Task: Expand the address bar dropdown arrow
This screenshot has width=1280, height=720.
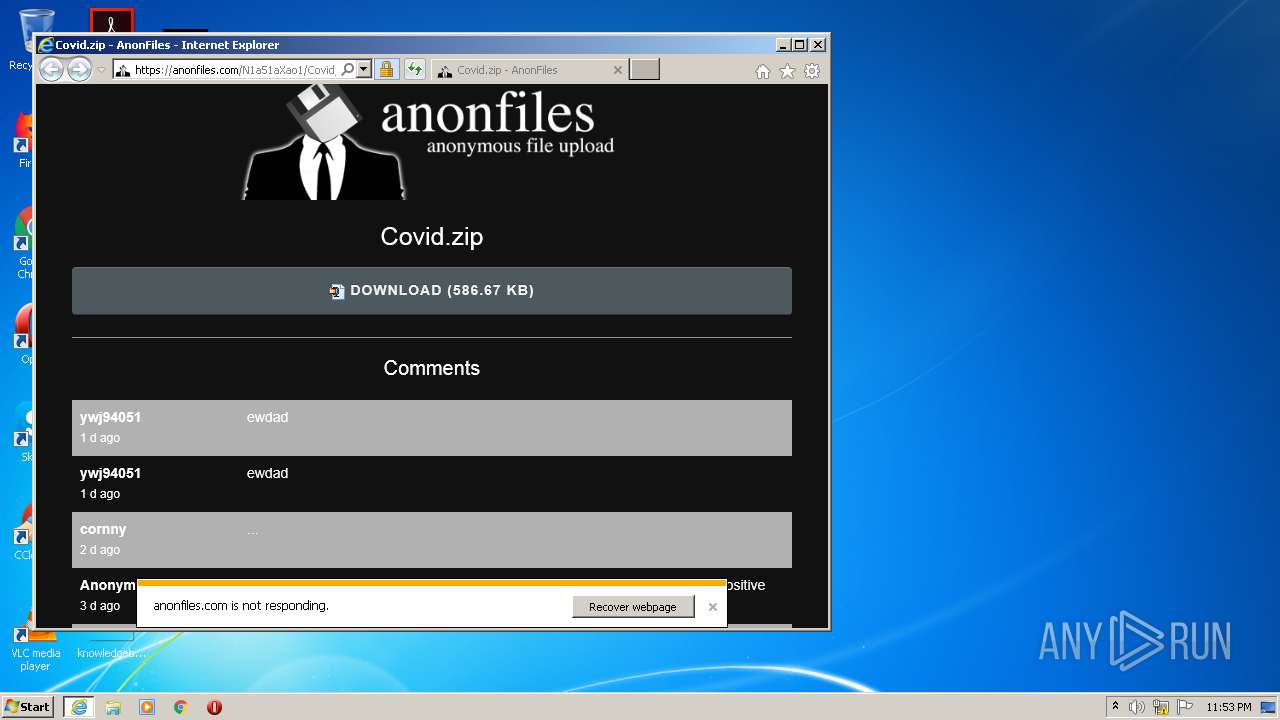Action: 363,70
